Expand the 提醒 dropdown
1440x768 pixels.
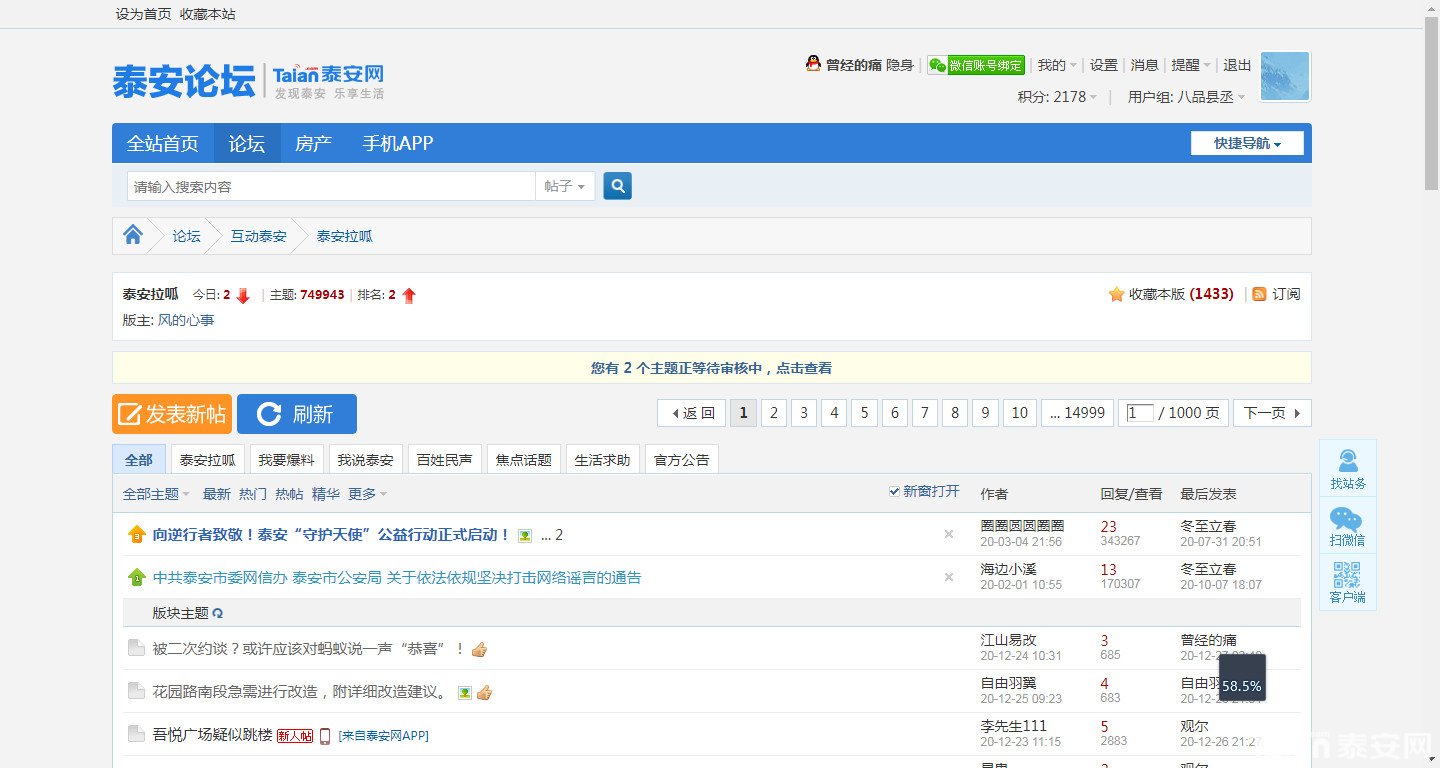coord(1191,65)
